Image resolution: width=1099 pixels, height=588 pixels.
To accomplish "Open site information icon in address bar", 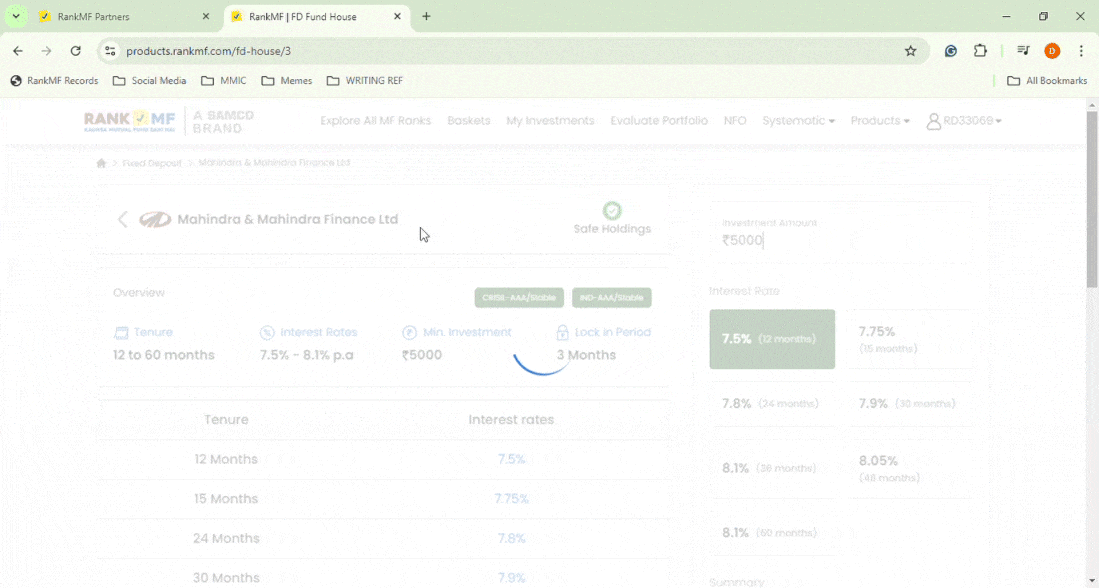I will [x=110, y=51].
